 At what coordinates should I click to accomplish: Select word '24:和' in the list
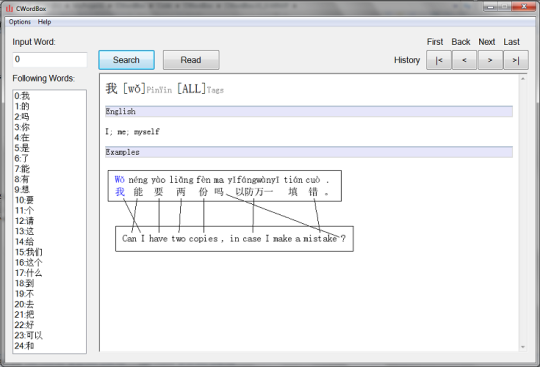(24, 346)
